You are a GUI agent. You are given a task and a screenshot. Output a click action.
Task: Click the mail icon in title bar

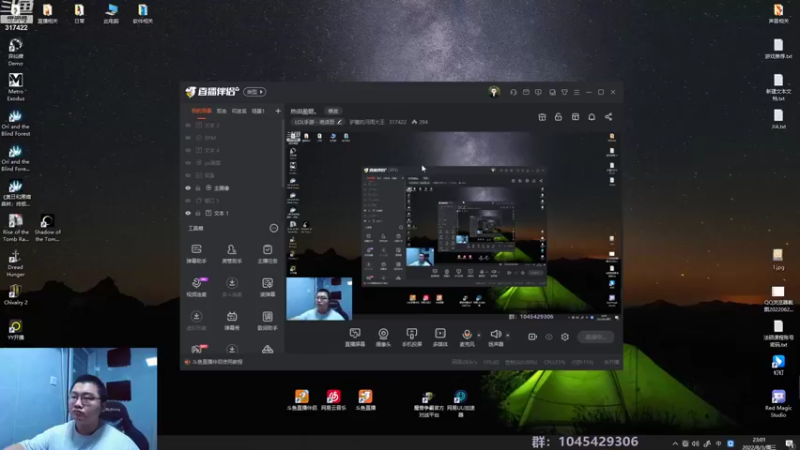(526, 92)
